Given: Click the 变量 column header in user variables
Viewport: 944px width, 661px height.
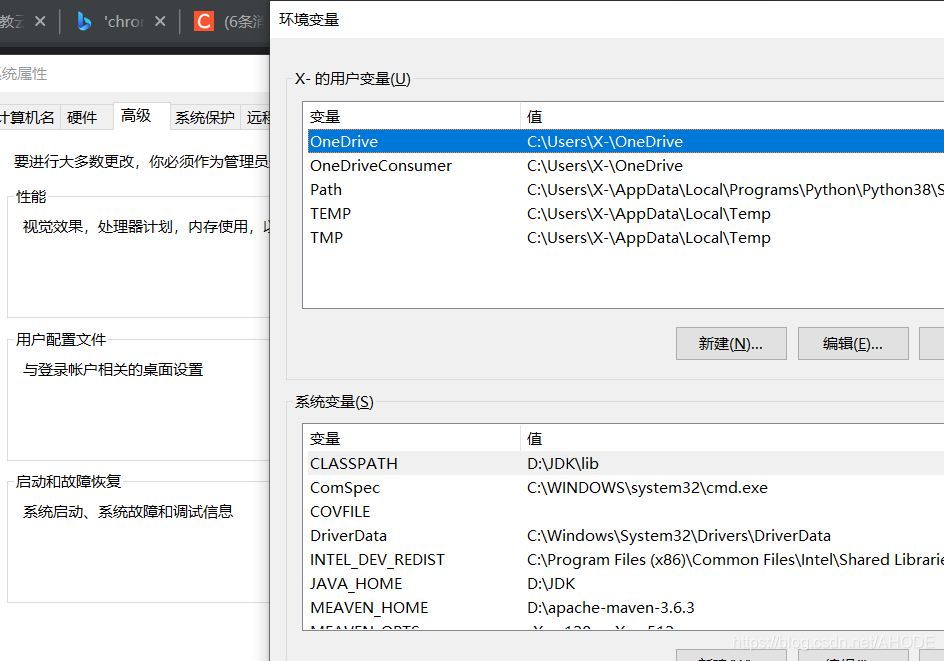Looking at the screenshot, I should pos(414,117).
